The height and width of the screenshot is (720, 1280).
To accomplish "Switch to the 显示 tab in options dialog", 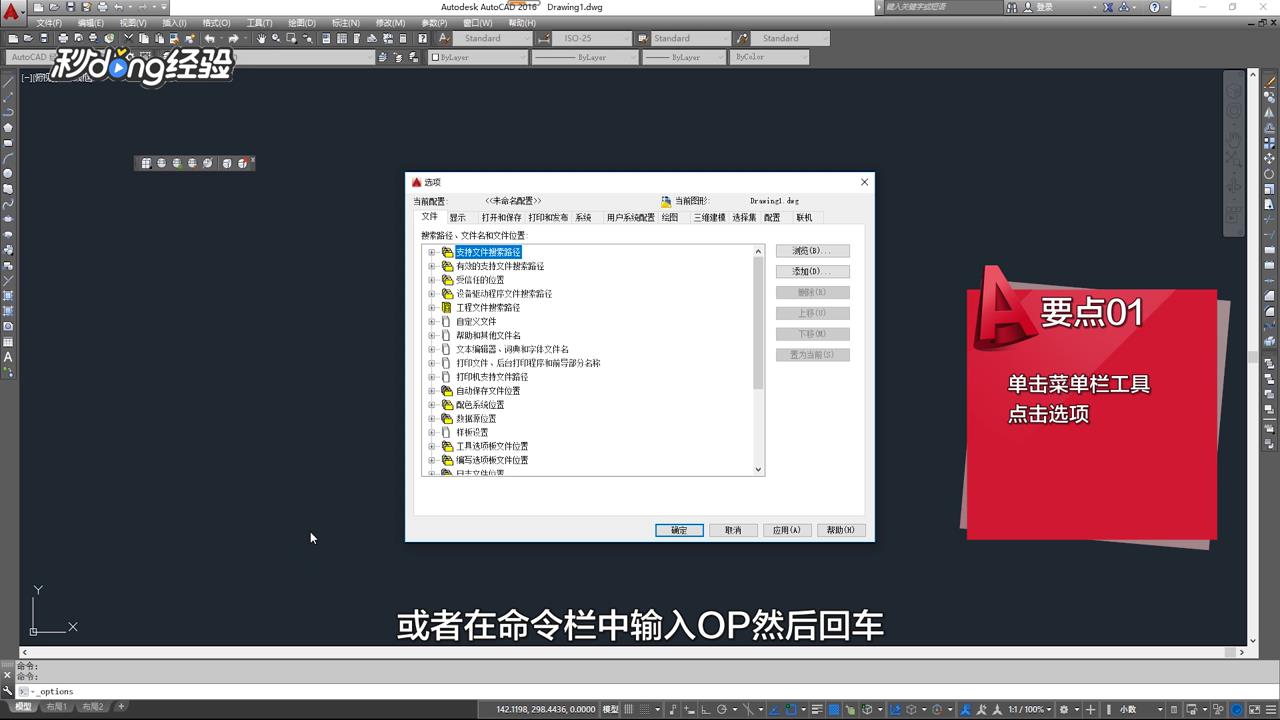I will 457,217.
